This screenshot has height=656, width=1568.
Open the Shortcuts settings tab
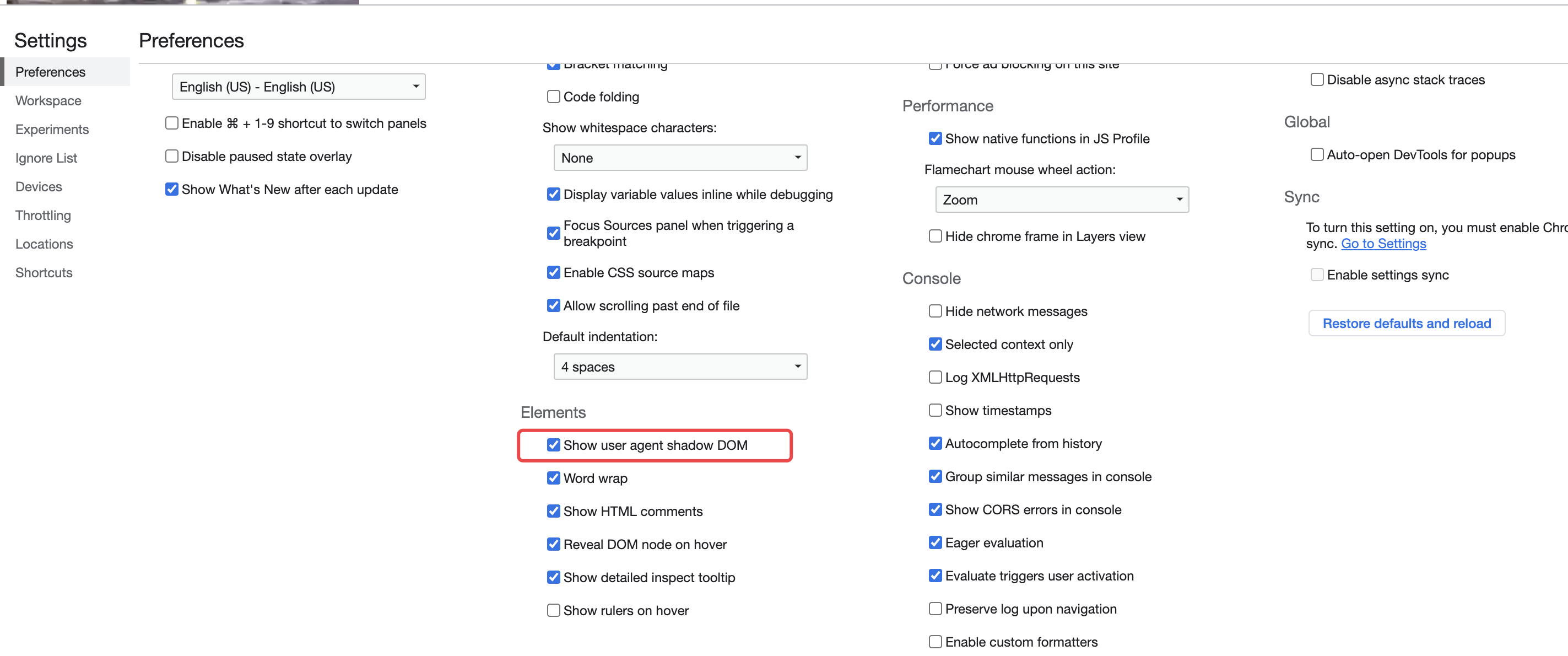point(44,273)
